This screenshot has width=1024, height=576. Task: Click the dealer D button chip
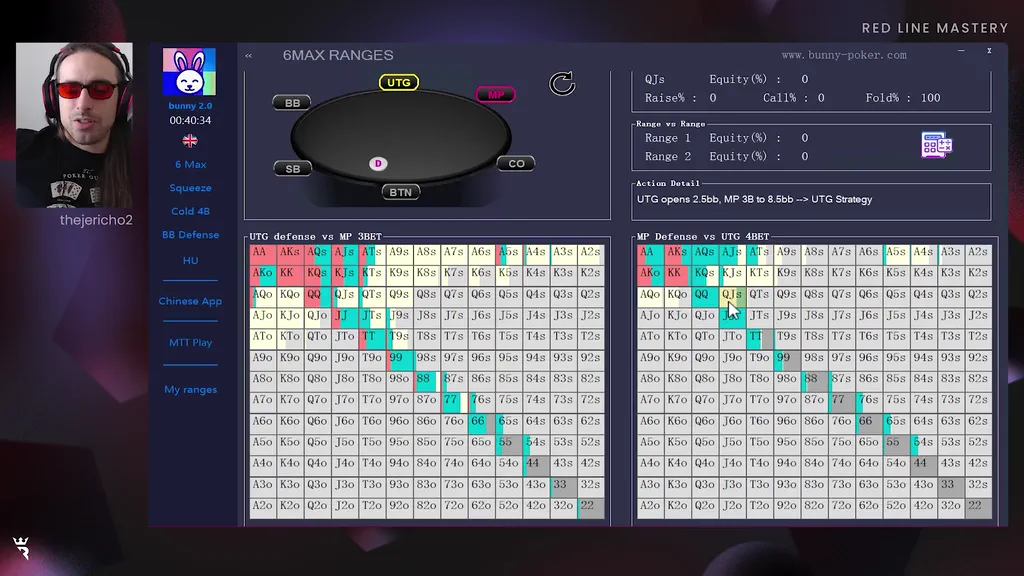[377, 164]
